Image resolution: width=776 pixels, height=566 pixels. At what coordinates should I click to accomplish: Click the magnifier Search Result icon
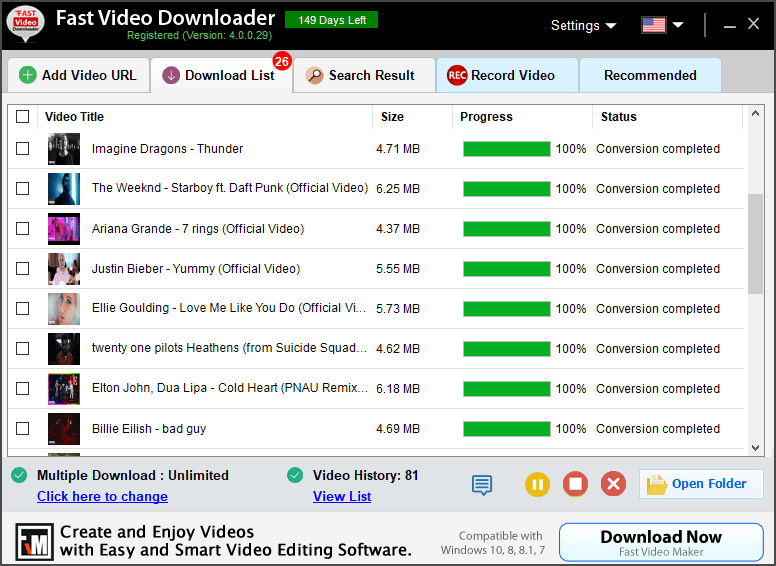tap(314, 75)
